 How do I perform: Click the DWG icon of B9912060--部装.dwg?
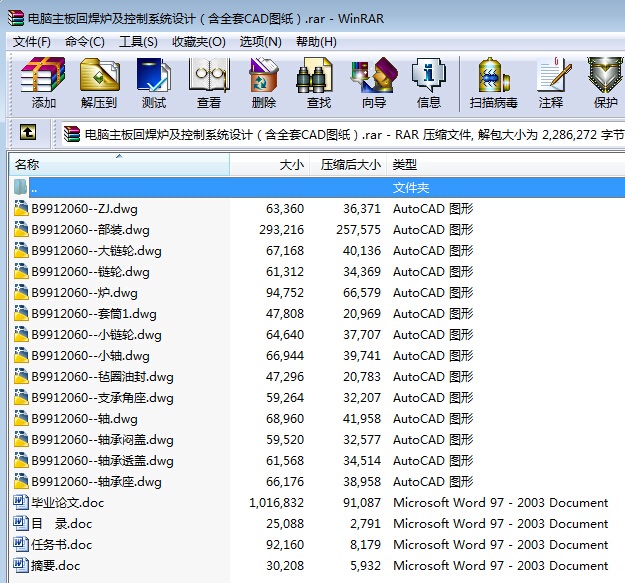click(x=21, y=229)
